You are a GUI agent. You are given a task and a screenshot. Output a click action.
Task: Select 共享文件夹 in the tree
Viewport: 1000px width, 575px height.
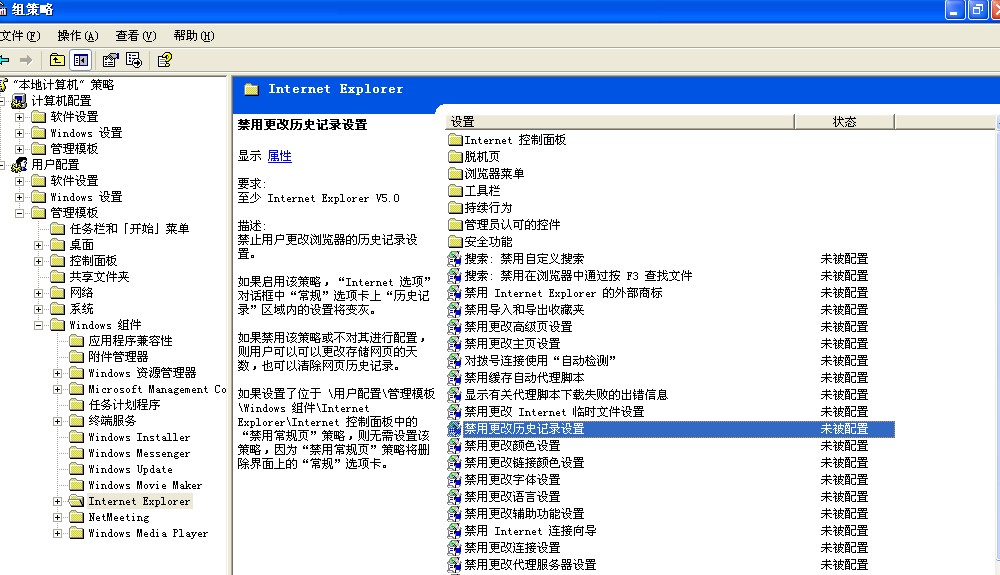click(99, 277)
